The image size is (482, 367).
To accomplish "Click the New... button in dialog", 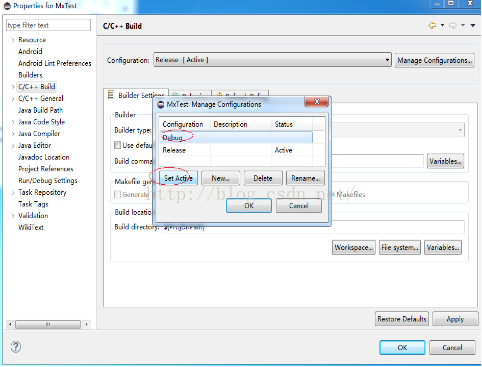I will tap(220, 178).
